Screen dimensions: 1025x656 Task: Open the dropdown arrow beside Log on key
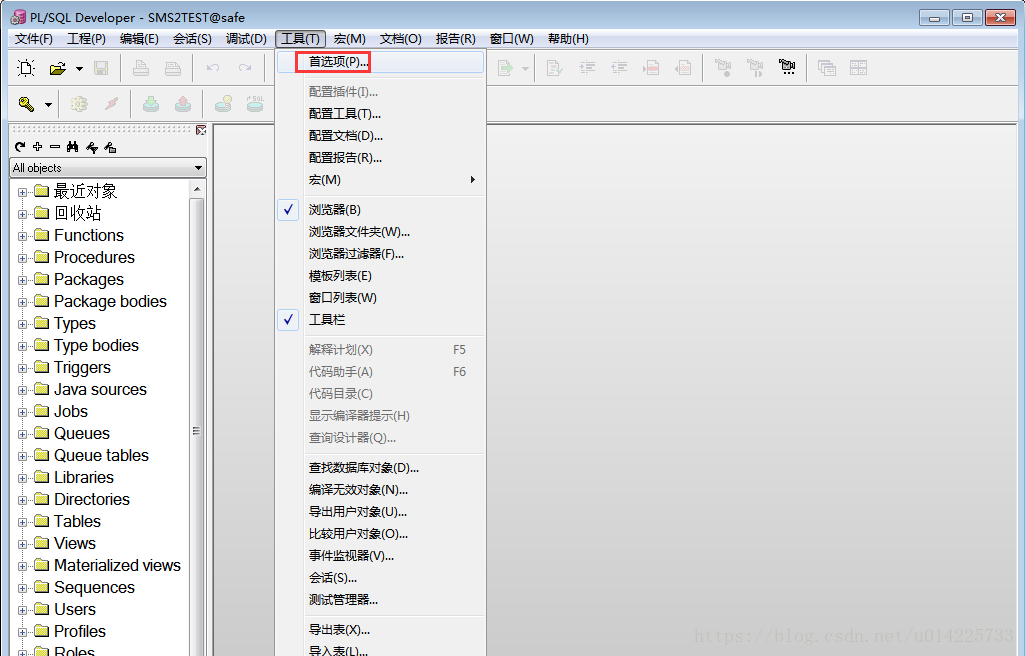48,105
